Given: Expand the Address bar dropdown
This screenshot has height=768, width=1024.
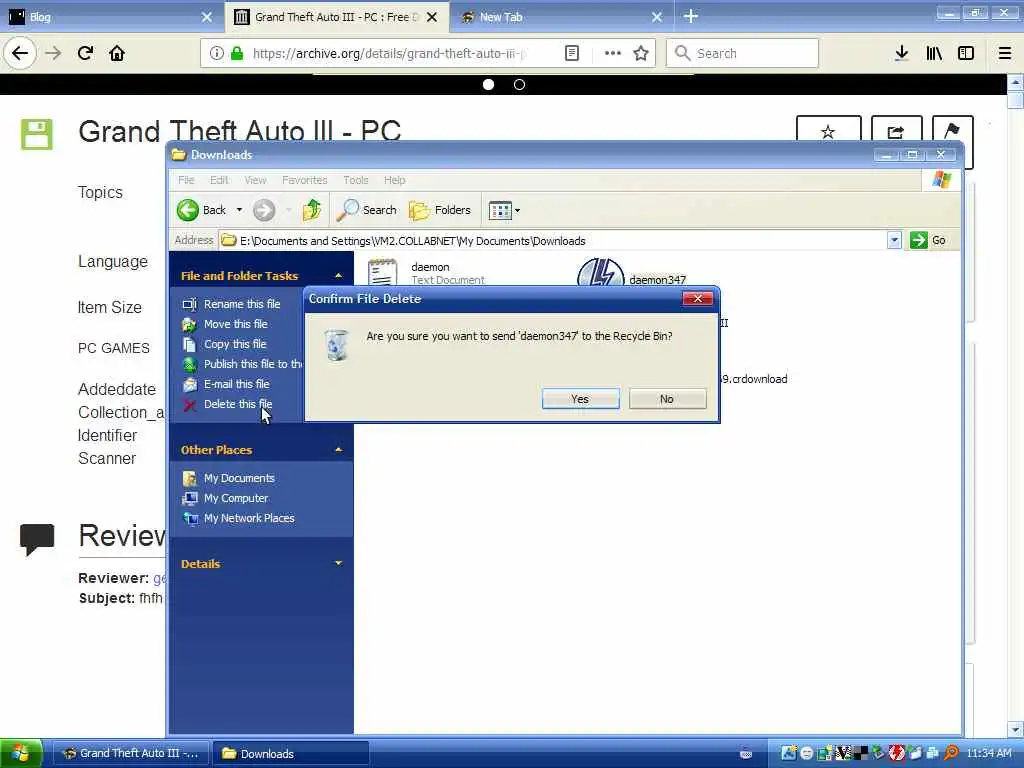Looking at the screenshot, I should tap(894, 240).
